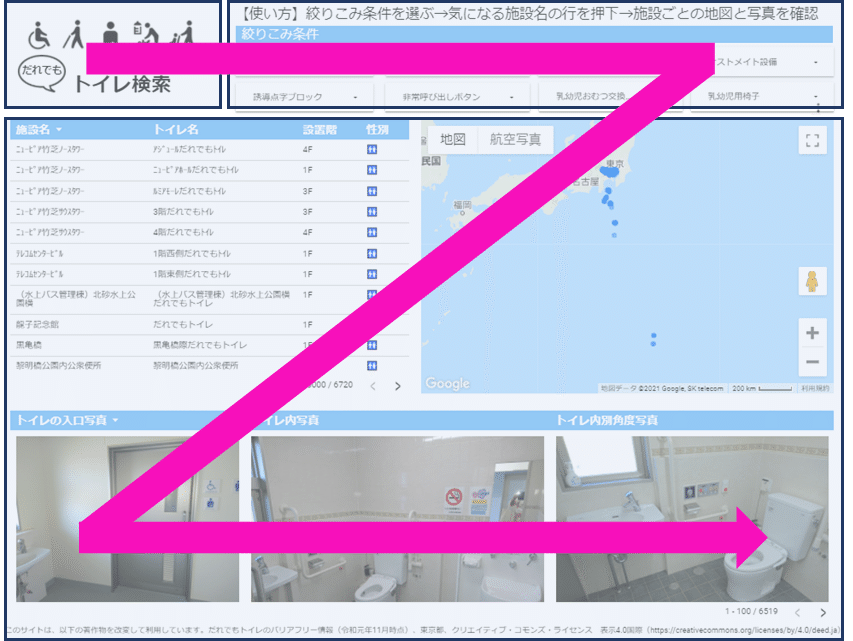Go to next page of toilet photos
Image resolution: width=853 pixels, height=641 pixels.
823,612
